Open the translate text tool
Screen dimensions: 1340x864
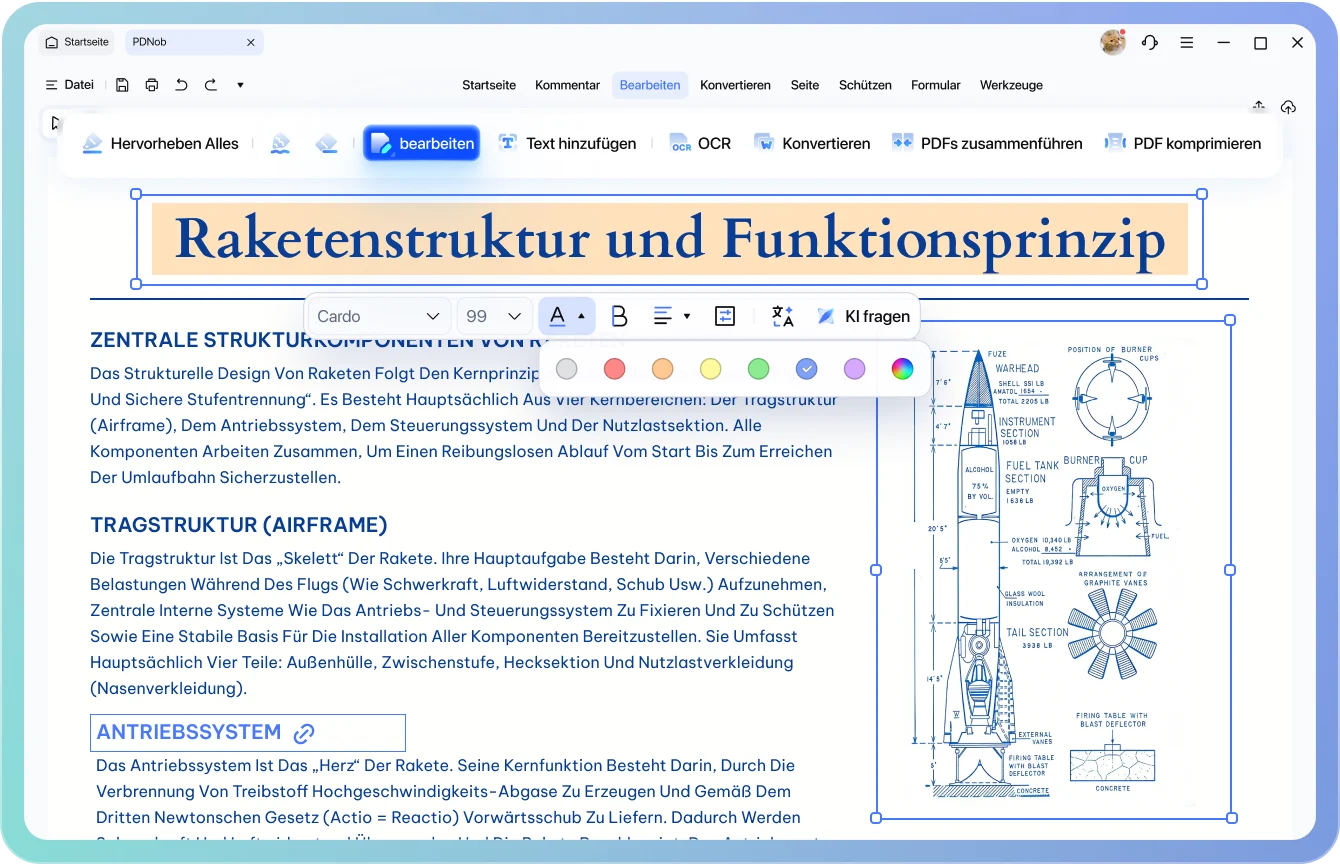tap(782, 316)
